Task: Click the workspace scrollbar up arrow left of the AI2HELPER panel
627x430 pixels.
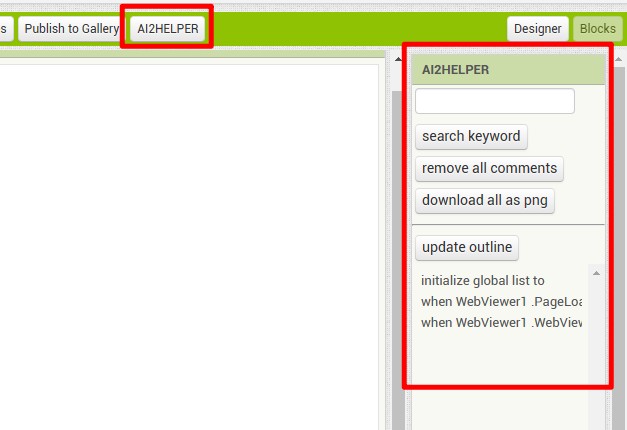Action: pyautogui.click(x=398, y=59)
